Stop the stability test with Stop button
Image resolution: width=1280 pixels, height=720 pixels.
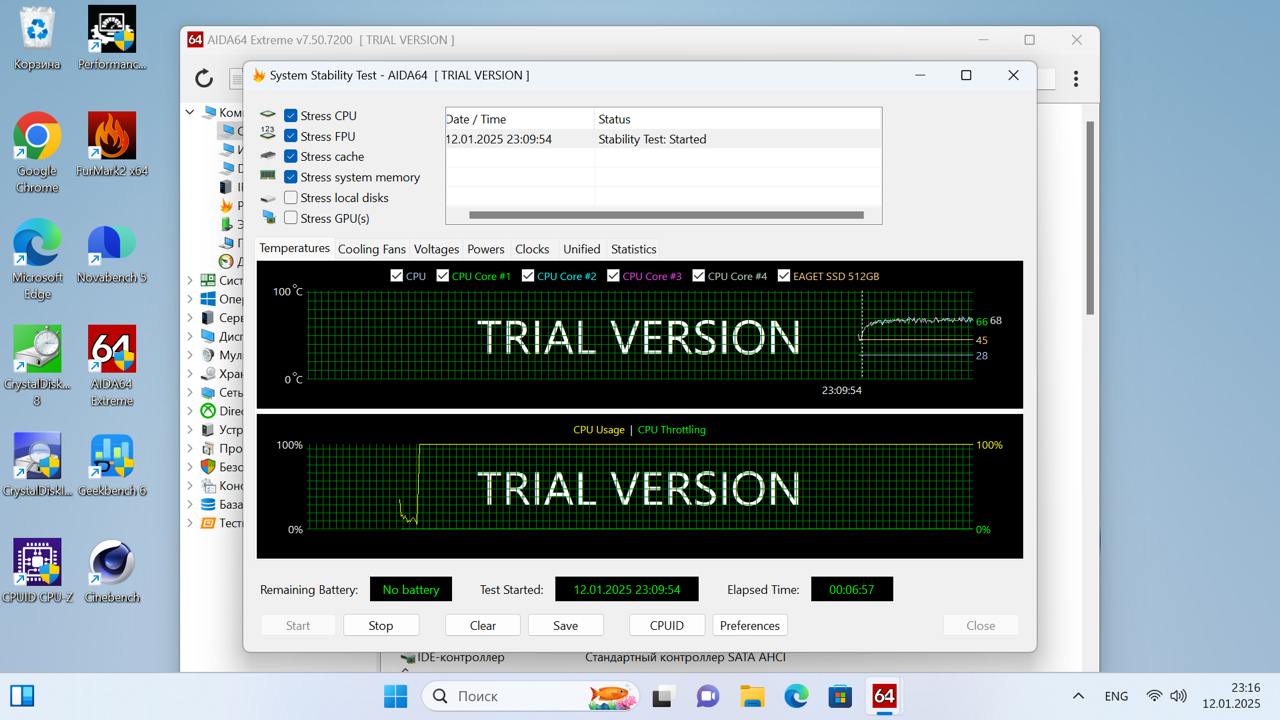pos(381,625)
